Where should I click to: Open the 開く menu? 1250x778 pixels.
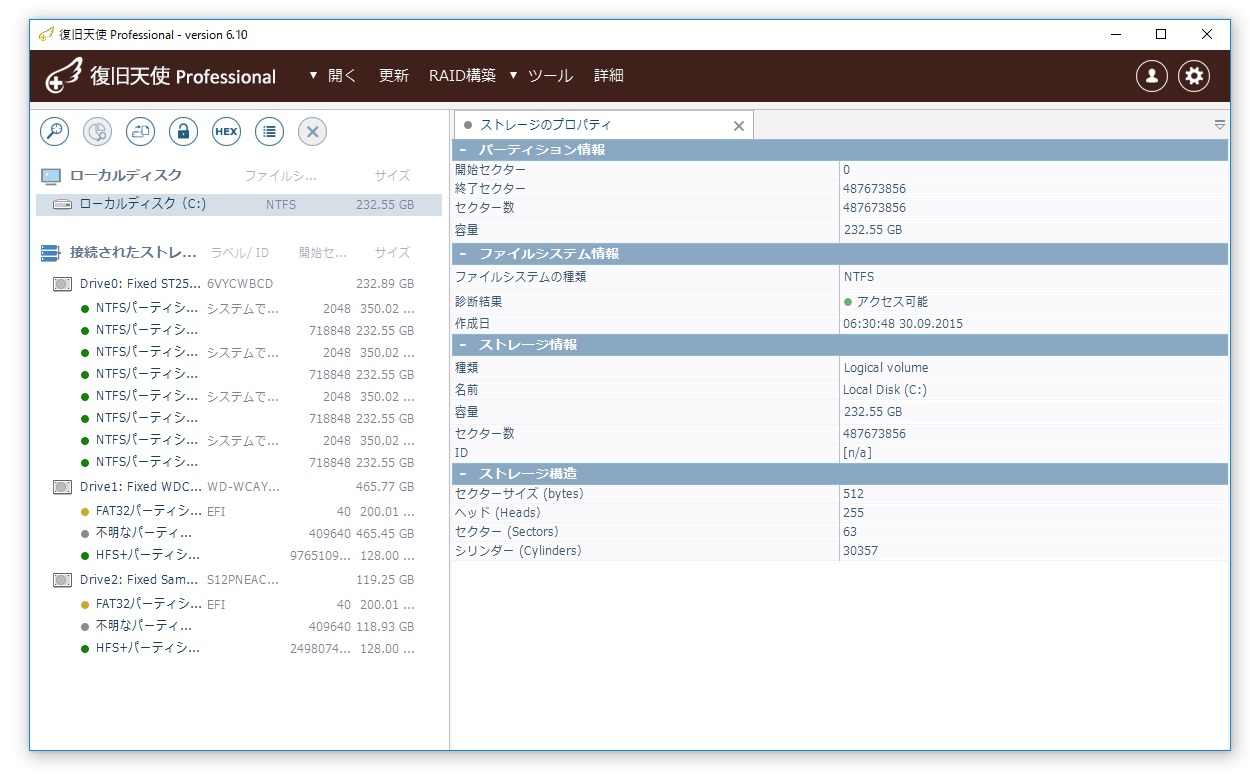[x=342, y=76]
